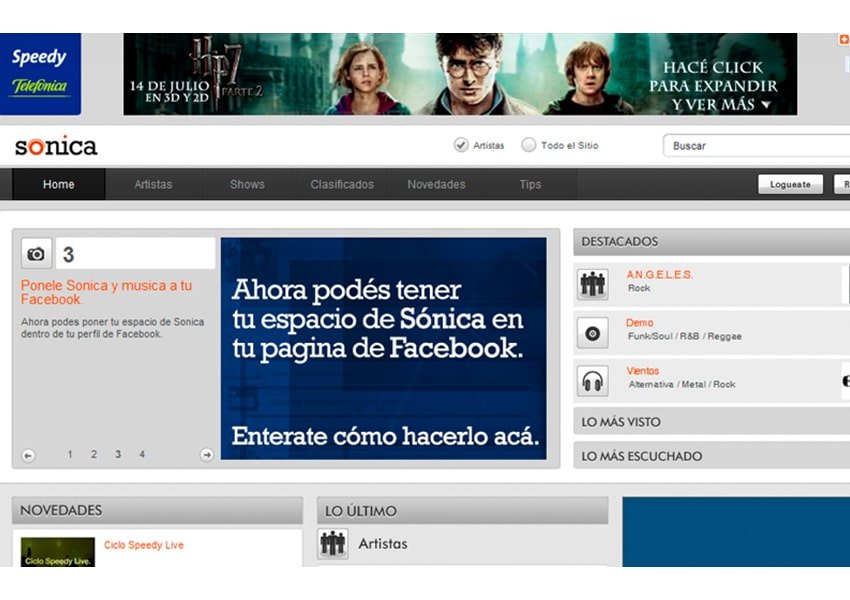The image size is (850, 600).
Task: Click the disc icon next to Demo
Action: pyautogui.click(x=593, y=332)
